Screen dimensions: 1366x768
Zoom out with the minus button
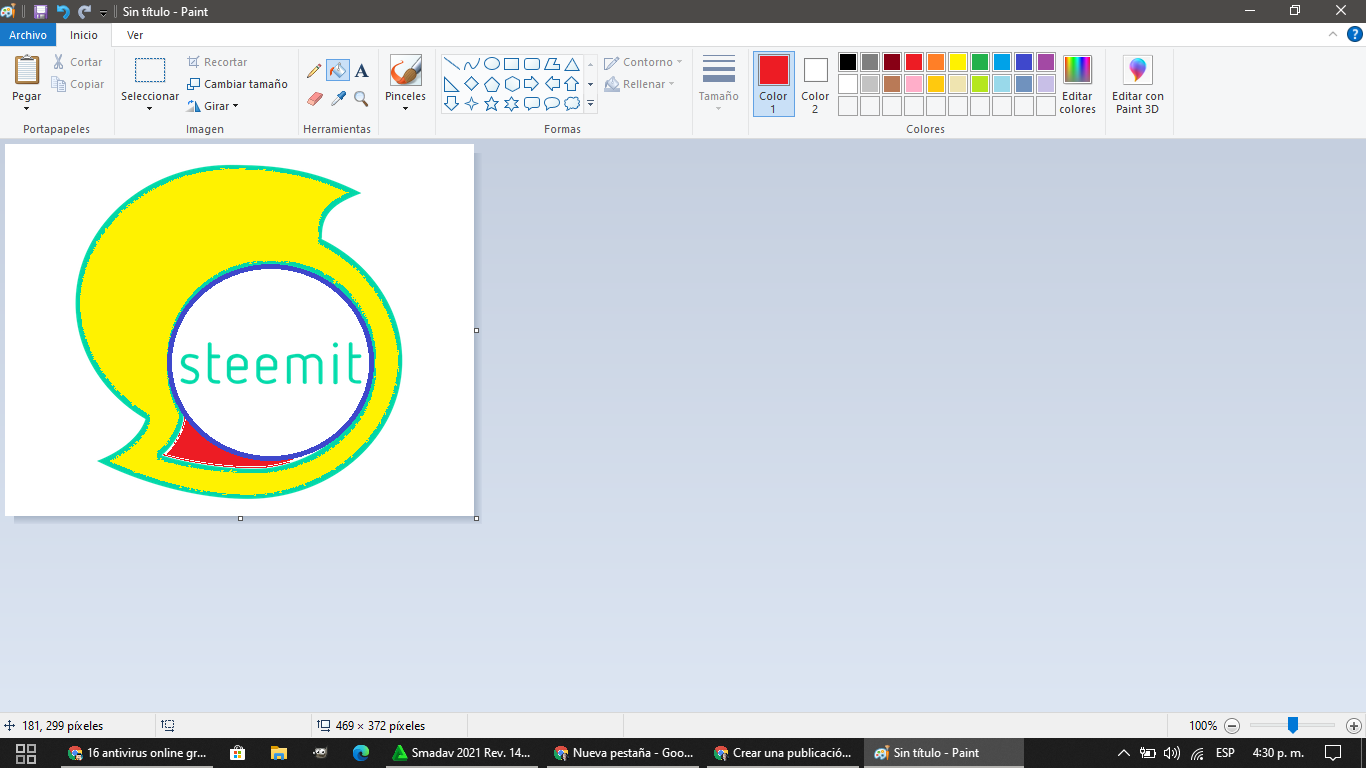coord(1232,726)
